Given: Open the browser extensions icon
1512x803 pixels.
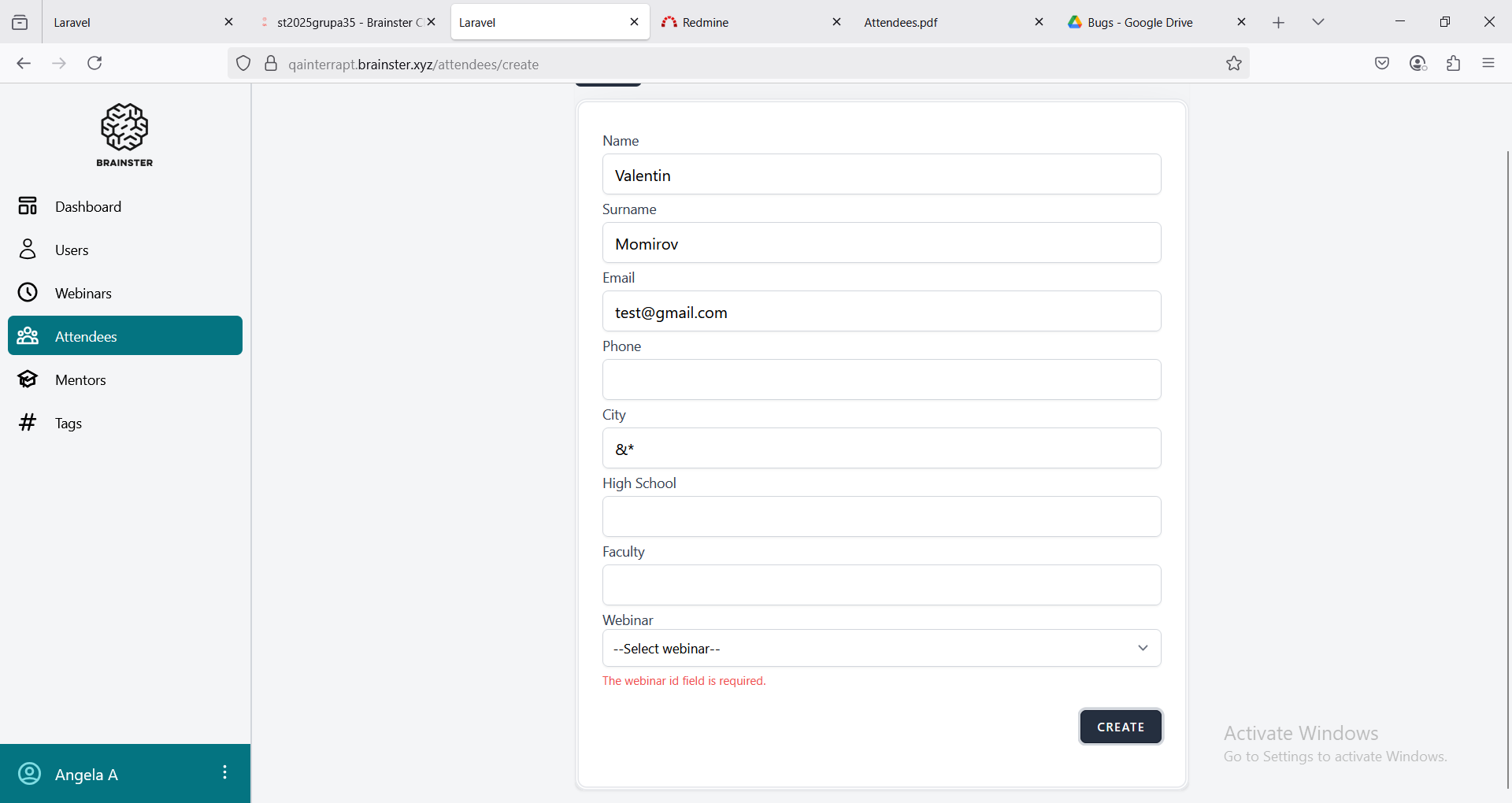Looking at the screenshot, I should [x=1453, y=64].
